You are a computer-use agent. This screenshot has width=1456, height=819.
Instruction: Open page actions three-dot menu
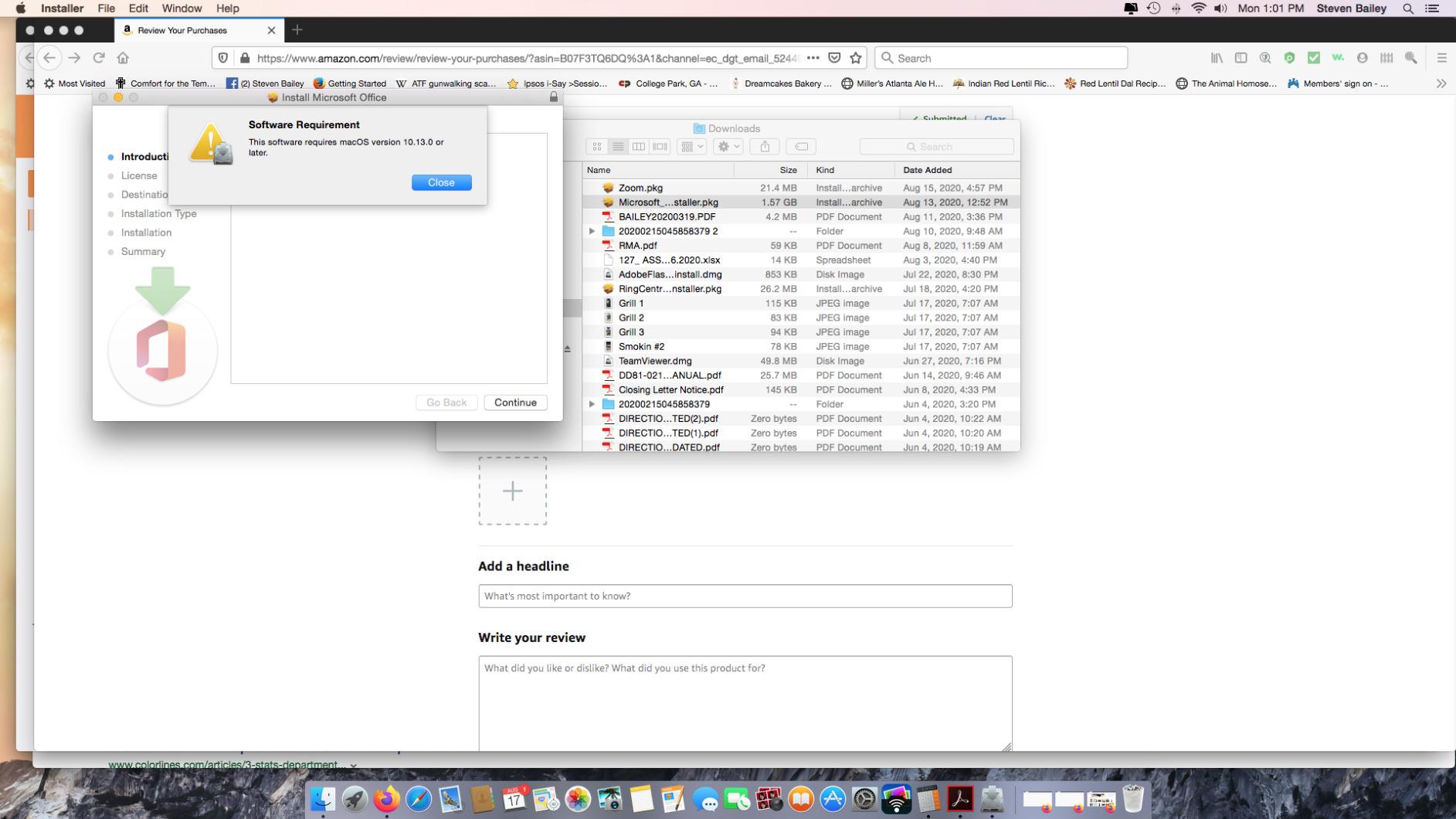[x=813, y=58]
